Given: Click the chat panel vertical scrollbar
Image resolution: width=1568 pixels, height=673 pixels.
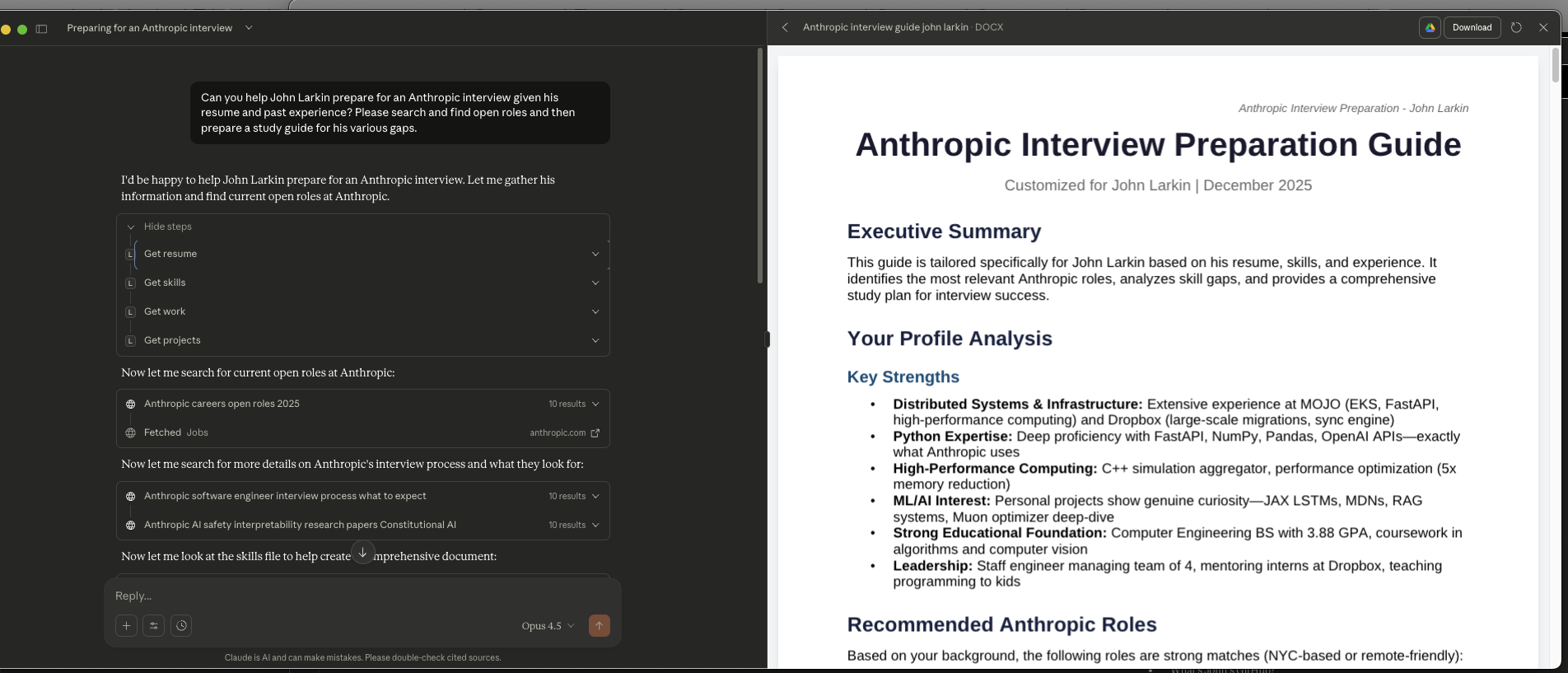Looking at the screenshot, I should (x=759, y=165).
